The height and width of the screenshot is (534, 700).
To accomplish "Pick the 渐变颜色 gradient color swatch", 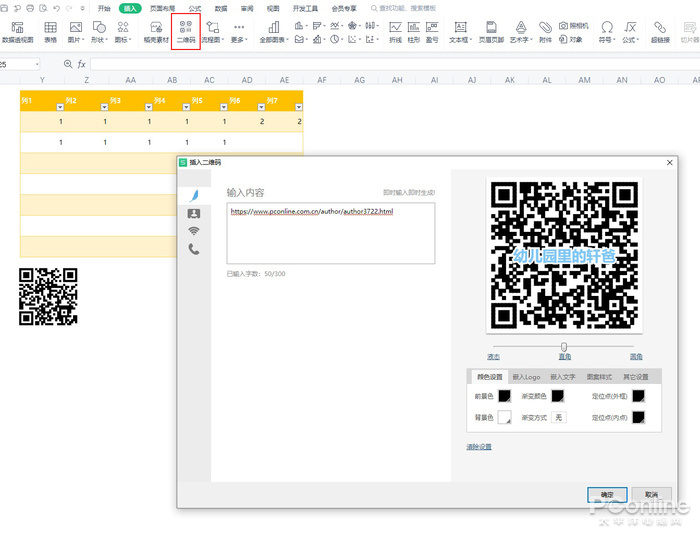I will point(558,396).
